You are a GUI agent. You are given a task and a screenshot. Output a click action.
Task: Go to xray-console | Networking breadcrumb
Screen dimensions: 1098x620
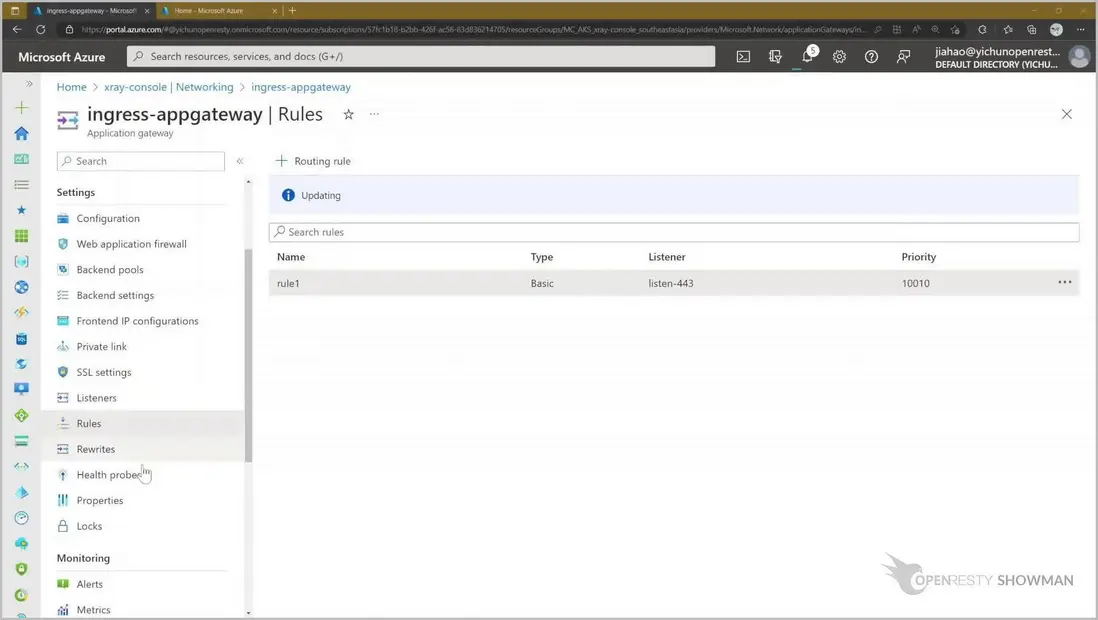pos(168,87)
